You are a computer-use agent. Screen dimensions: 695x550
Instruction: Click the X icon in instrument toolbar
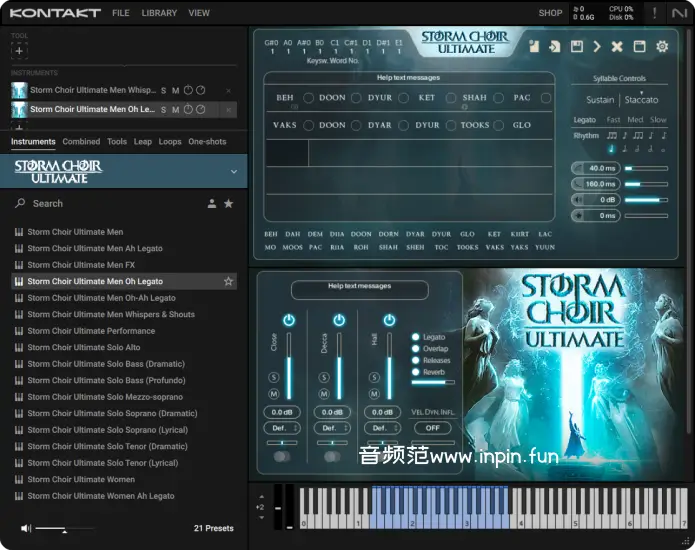tap(617, 47)
